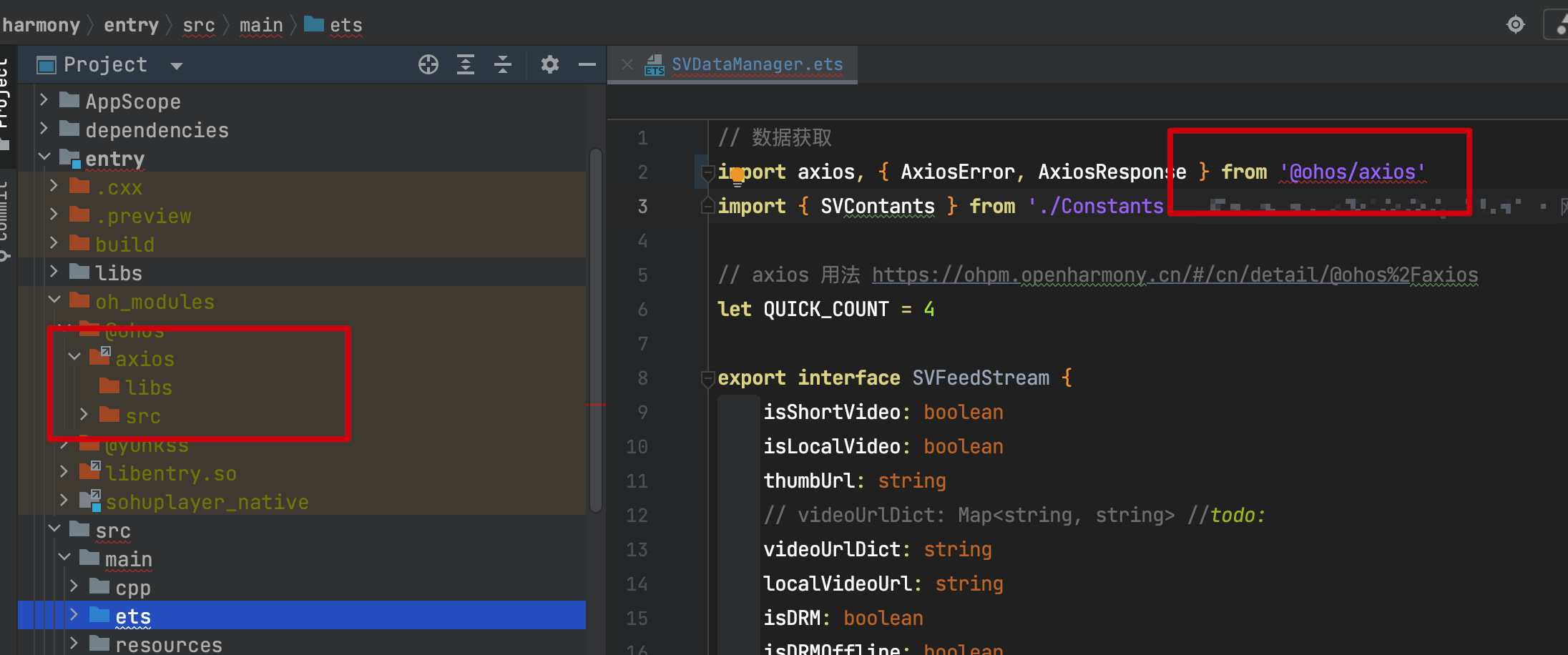This screenshot has width=1568, height=655.
Task: Expand the .cxx folder
Action: coord(54,186)
